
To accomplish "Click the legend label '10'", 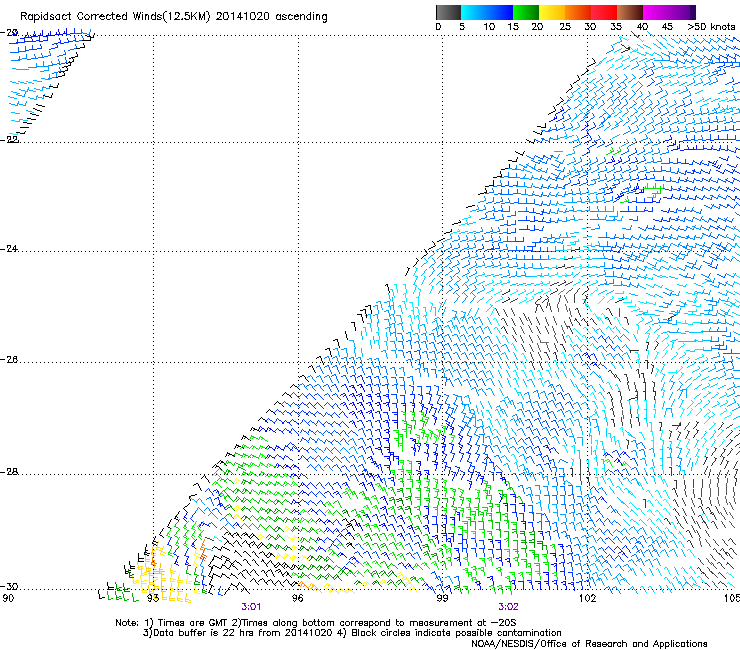I will pyautogui.click(x=489, y=27).
